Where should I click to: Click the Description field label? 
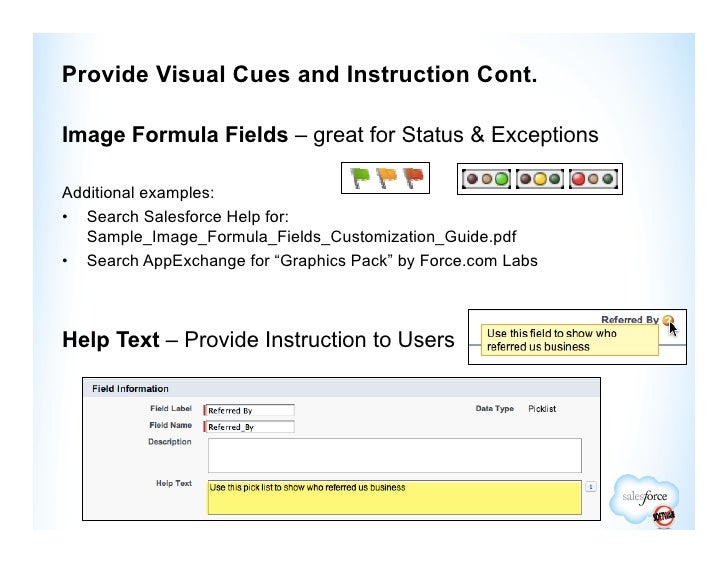[x=169, y=442]
